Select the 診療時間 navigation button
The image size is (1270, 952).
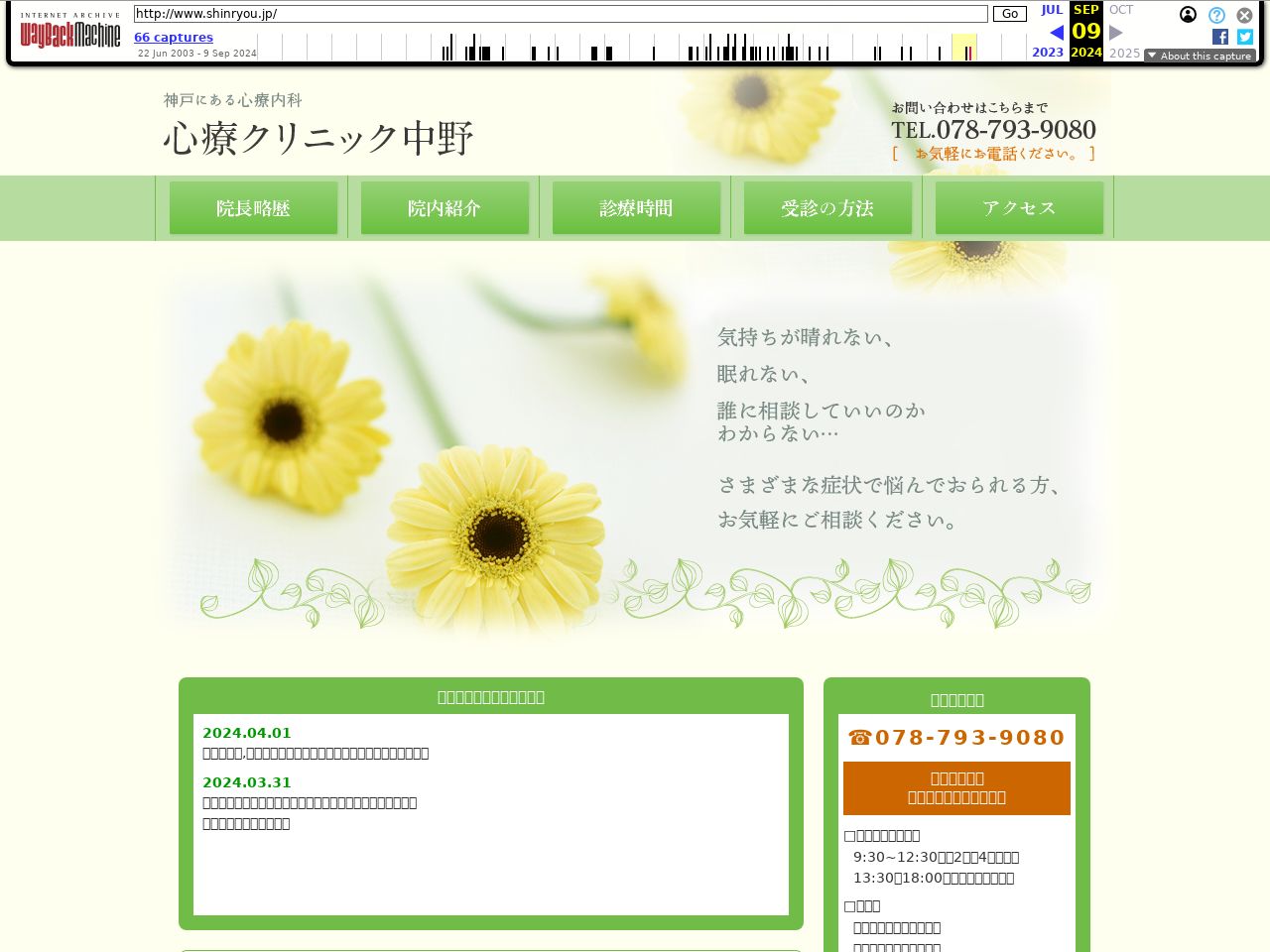click(636, 208)
